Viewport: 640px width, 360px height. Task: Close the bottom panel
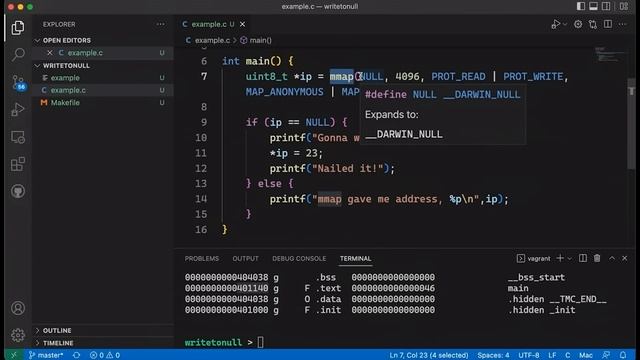[624, 258]
